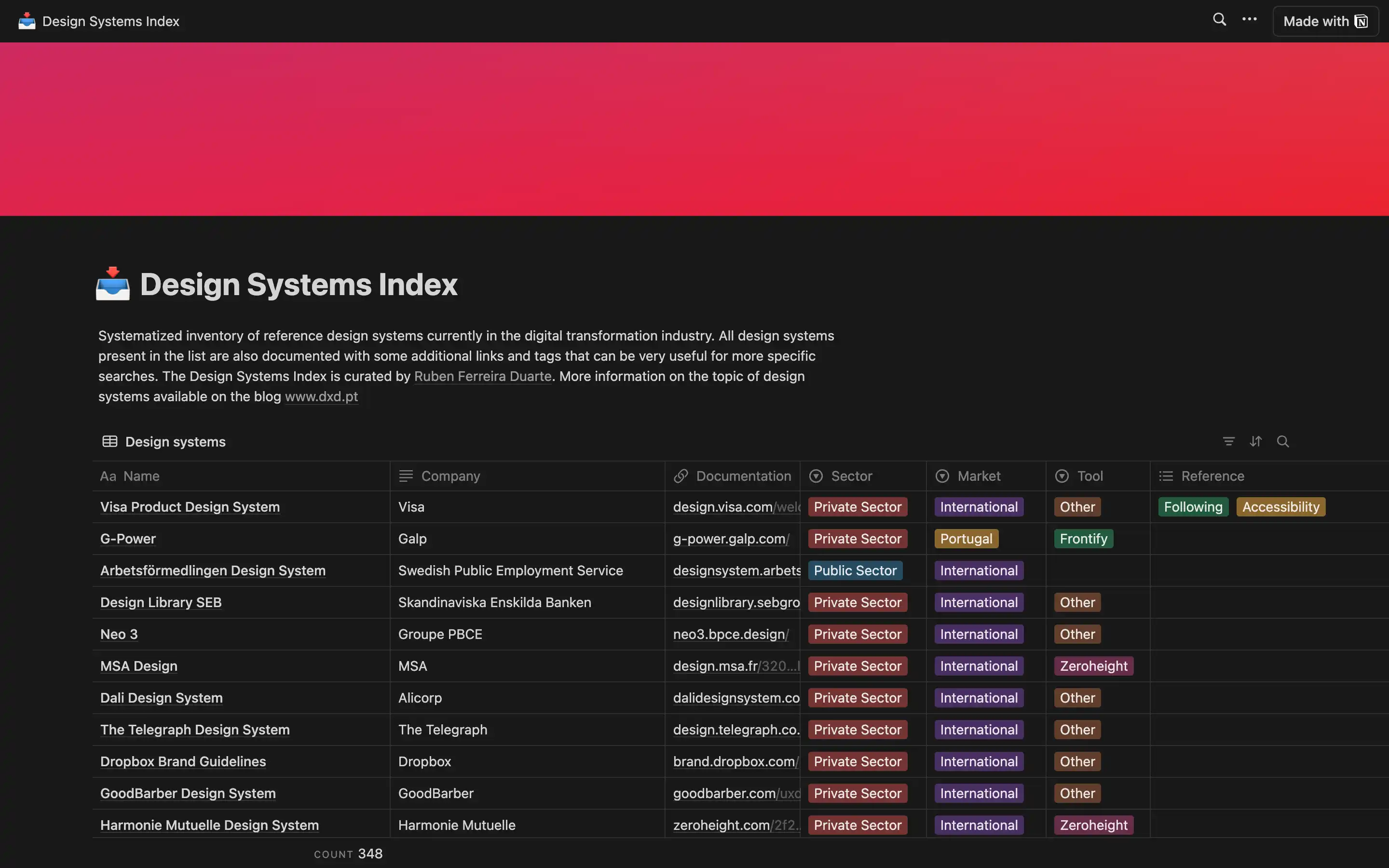Click the pink gradient page cover image
This screenshot has height=868, width=1389.
pos(694,129)
